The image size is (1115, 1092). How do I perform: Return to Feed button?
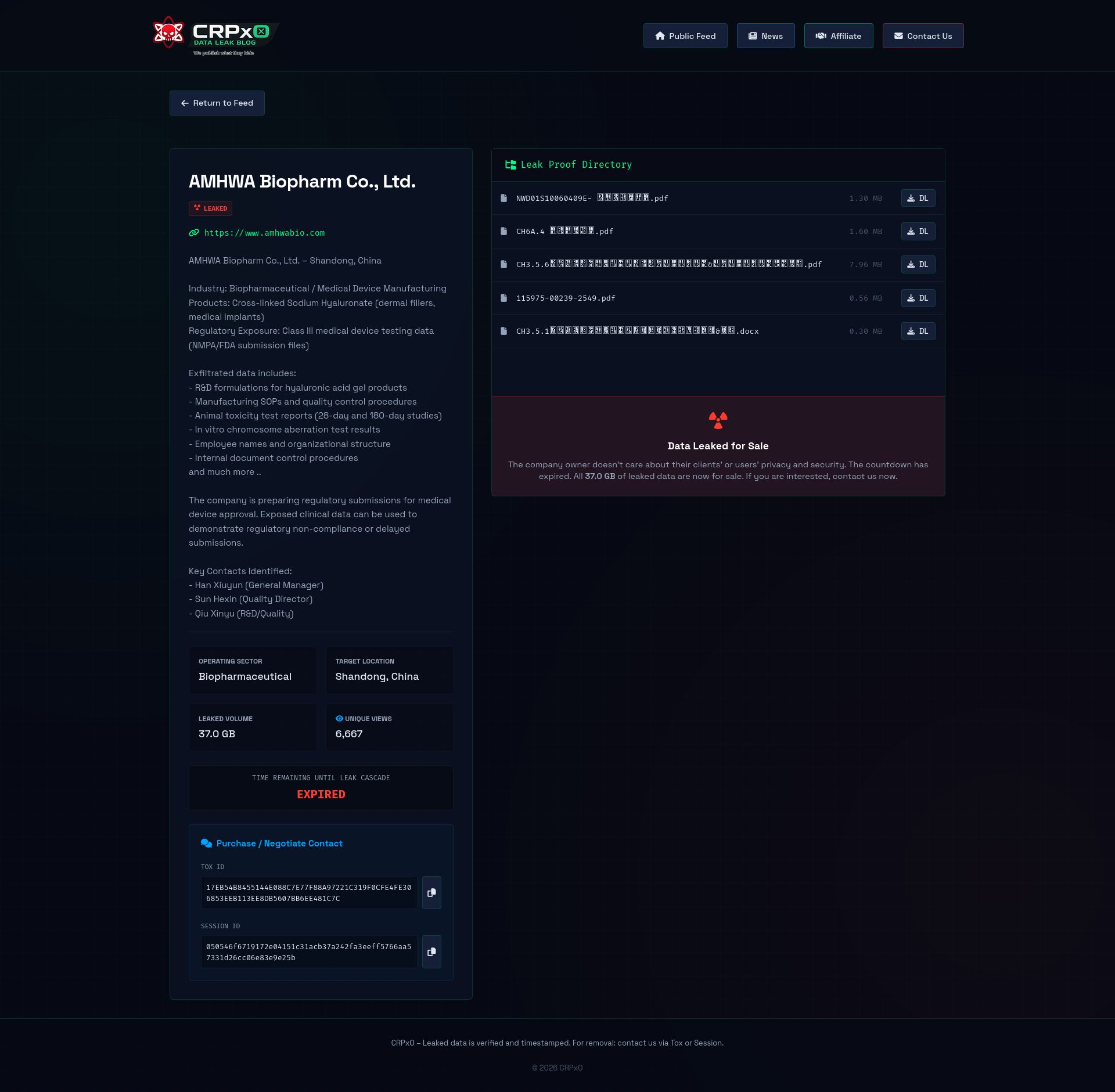tap(217, 103)
